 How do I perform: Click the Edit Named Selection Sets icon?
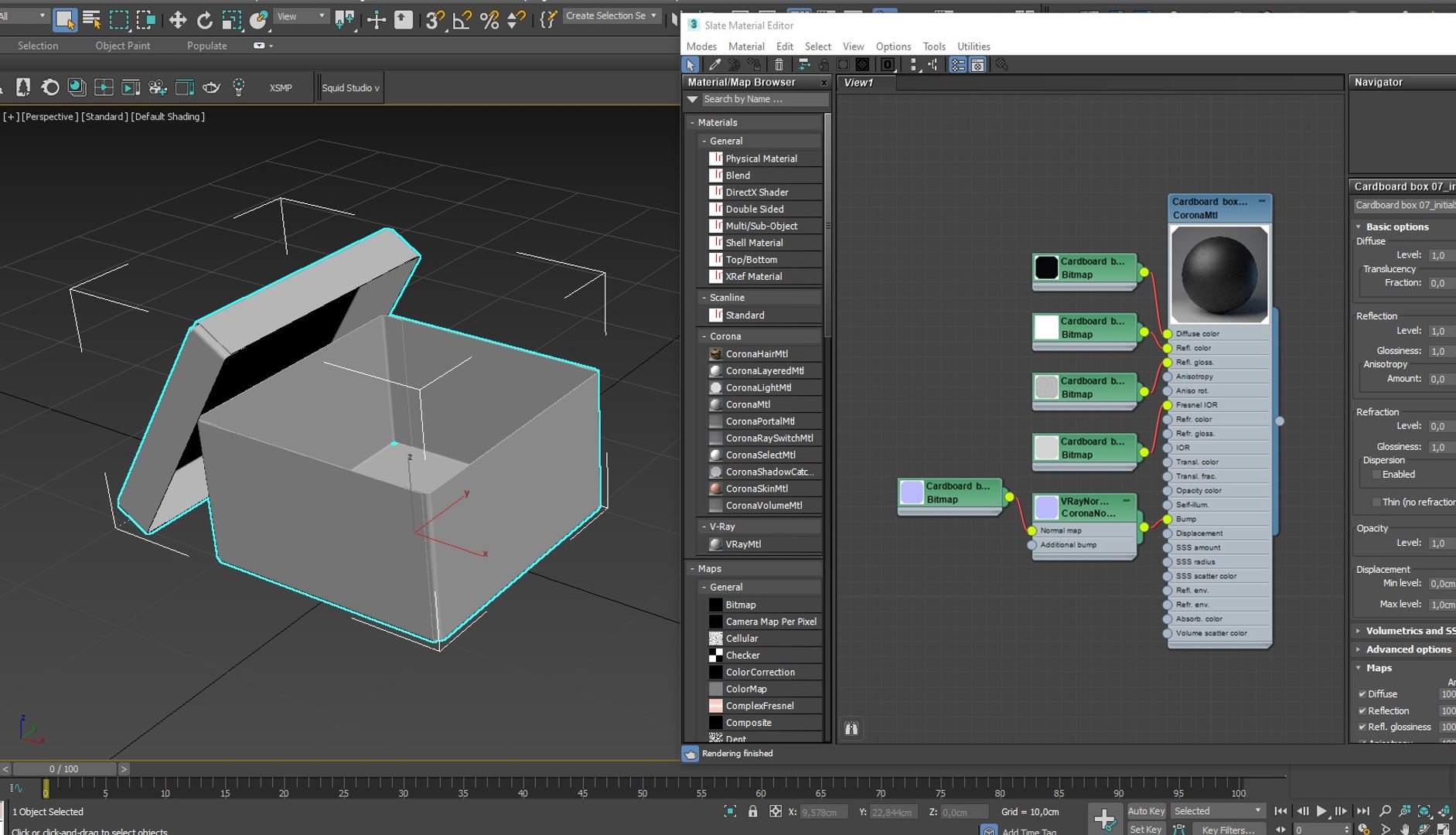tap(547, 19)
